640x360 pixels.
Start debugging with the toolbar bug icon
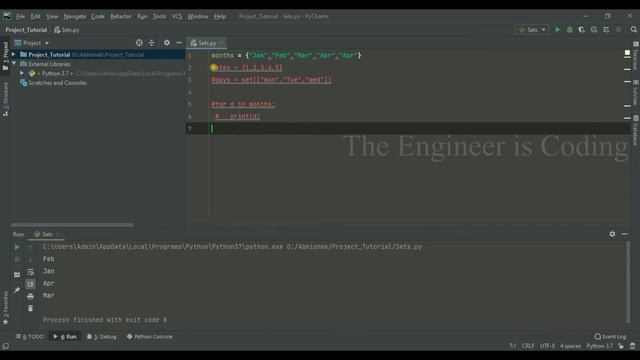(x=570, y=29)
